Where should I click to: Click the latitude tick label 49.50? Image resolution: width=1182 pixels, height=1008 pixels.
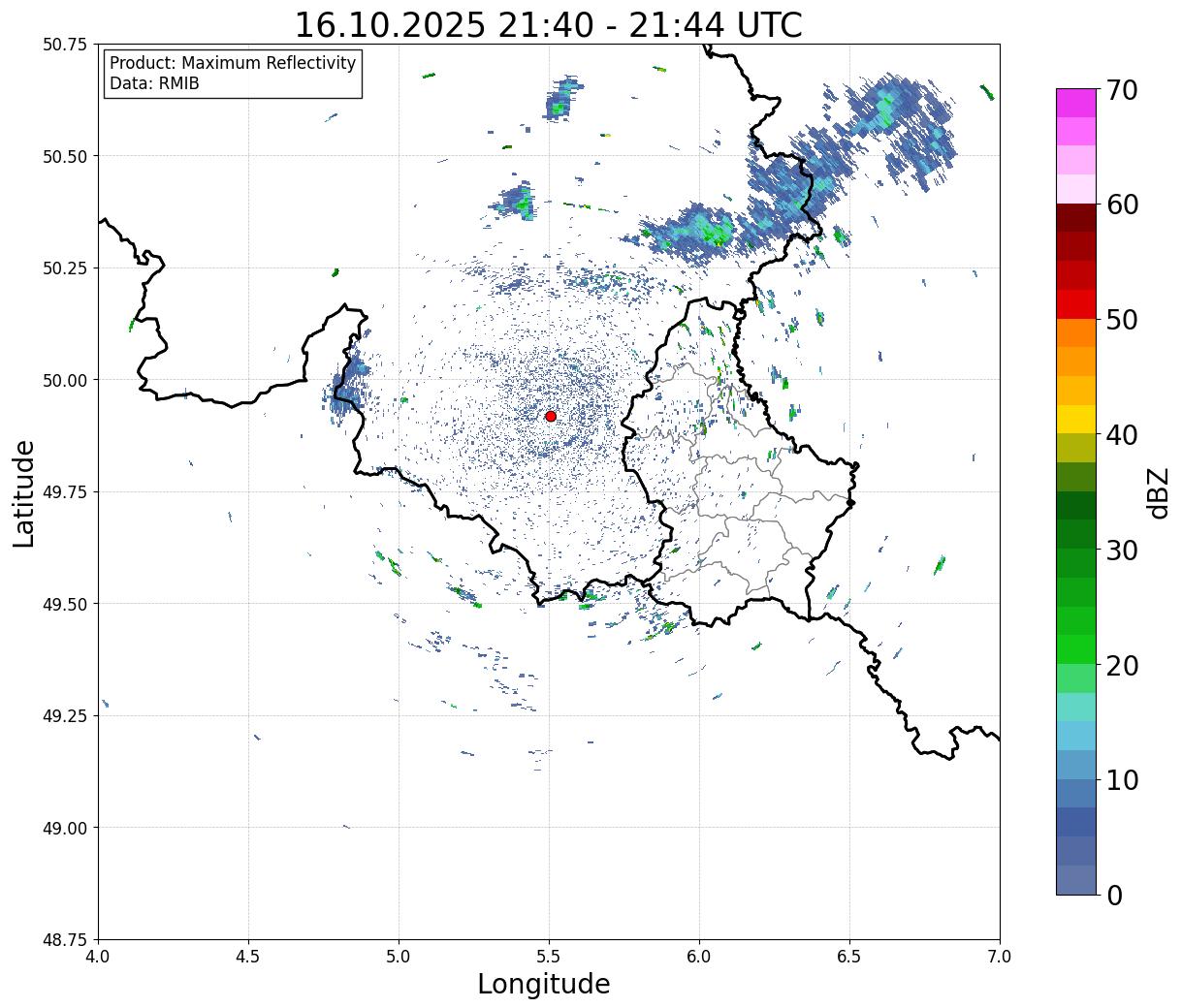[x=65, y=604]
